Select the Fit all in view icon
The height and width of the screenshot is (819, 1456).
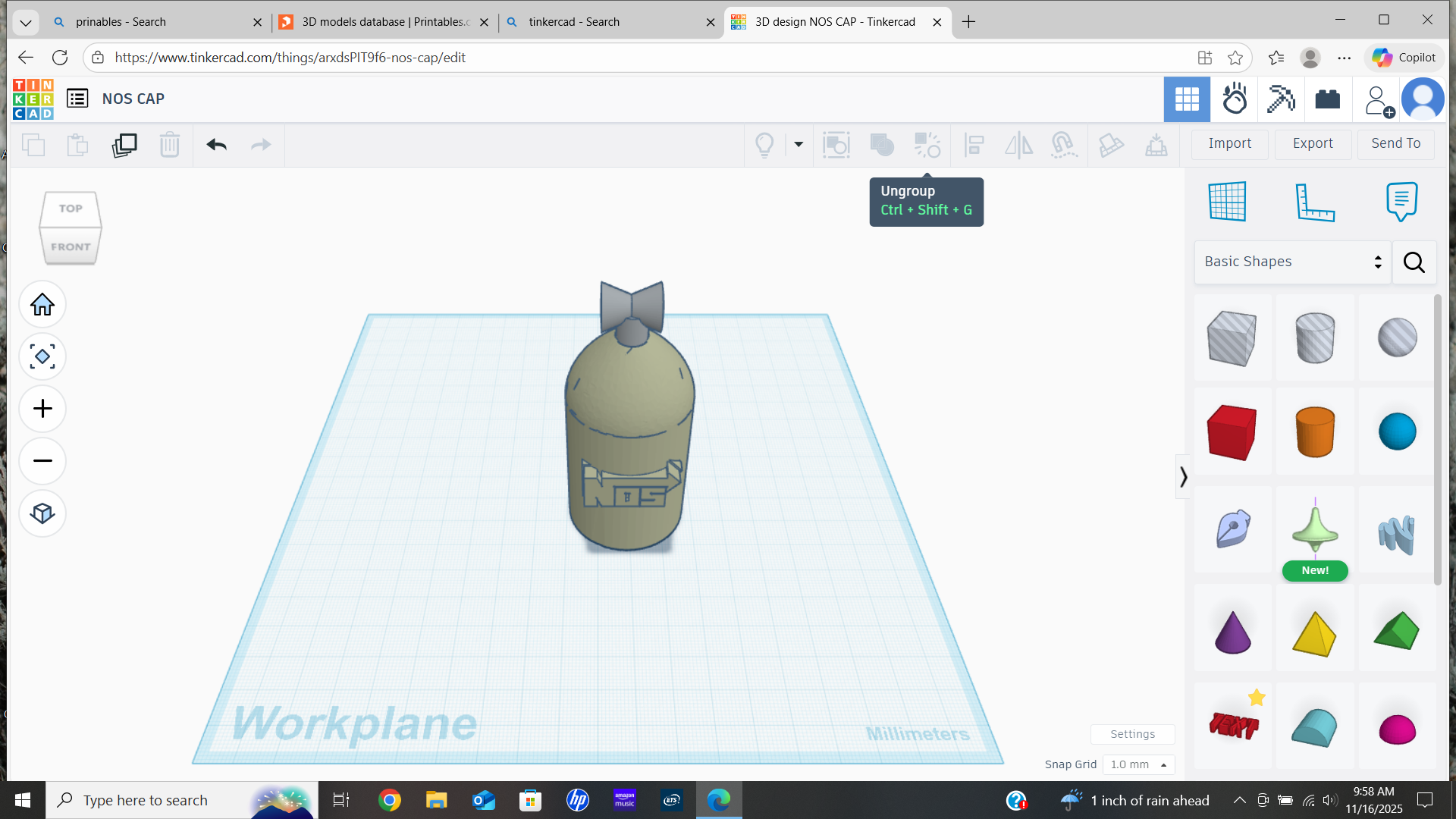pos(42,356)
